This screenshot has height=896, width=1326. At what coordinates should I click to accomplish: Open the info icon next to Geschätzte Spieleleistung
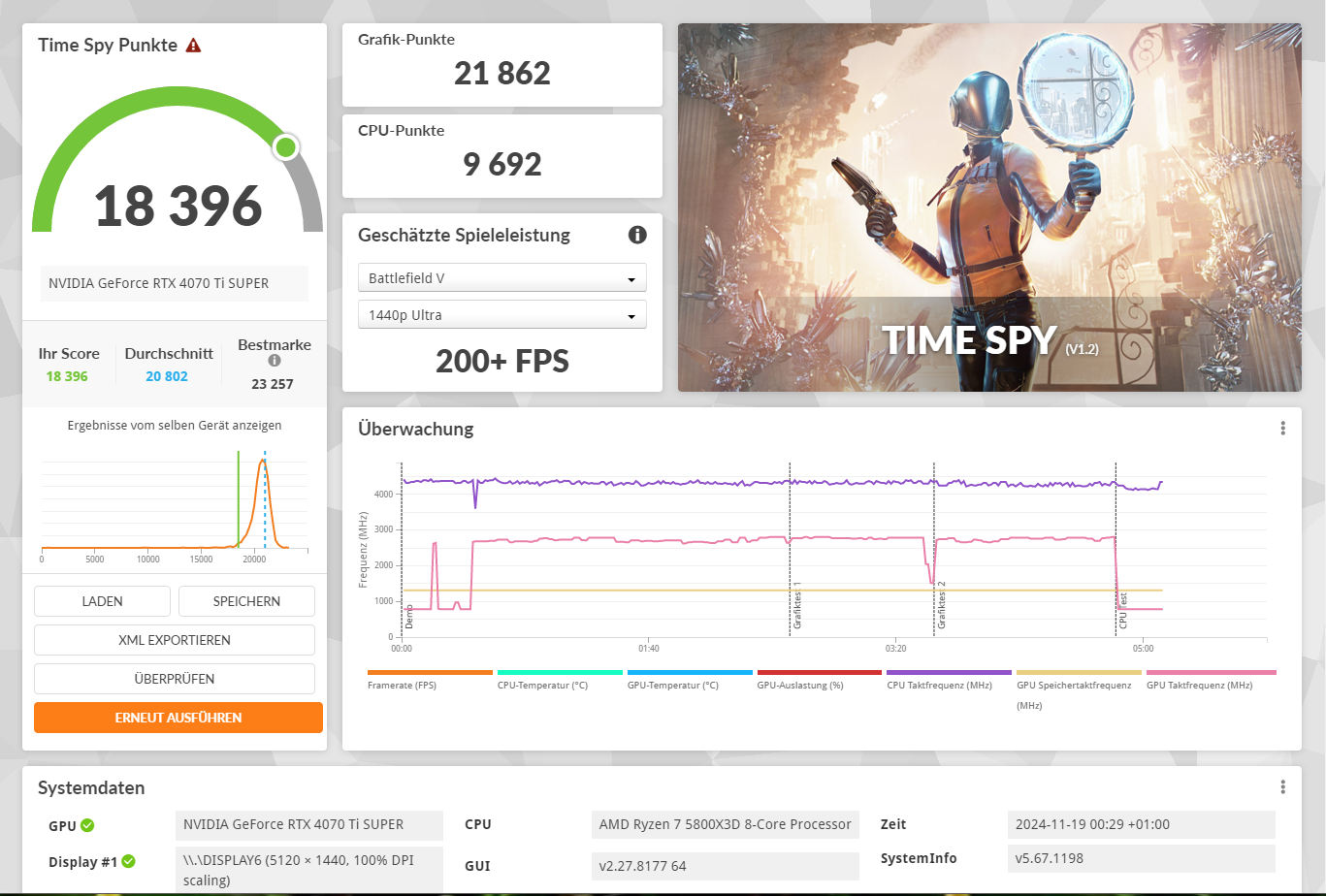[x=637, y=235]
